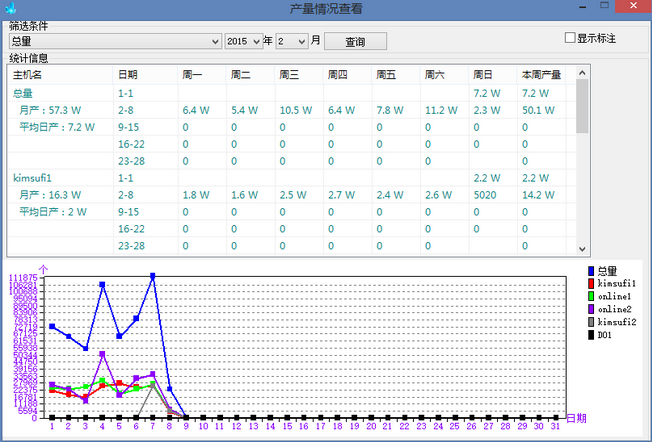Click the blue 总量 legend swatch

[x=592, y=271]
